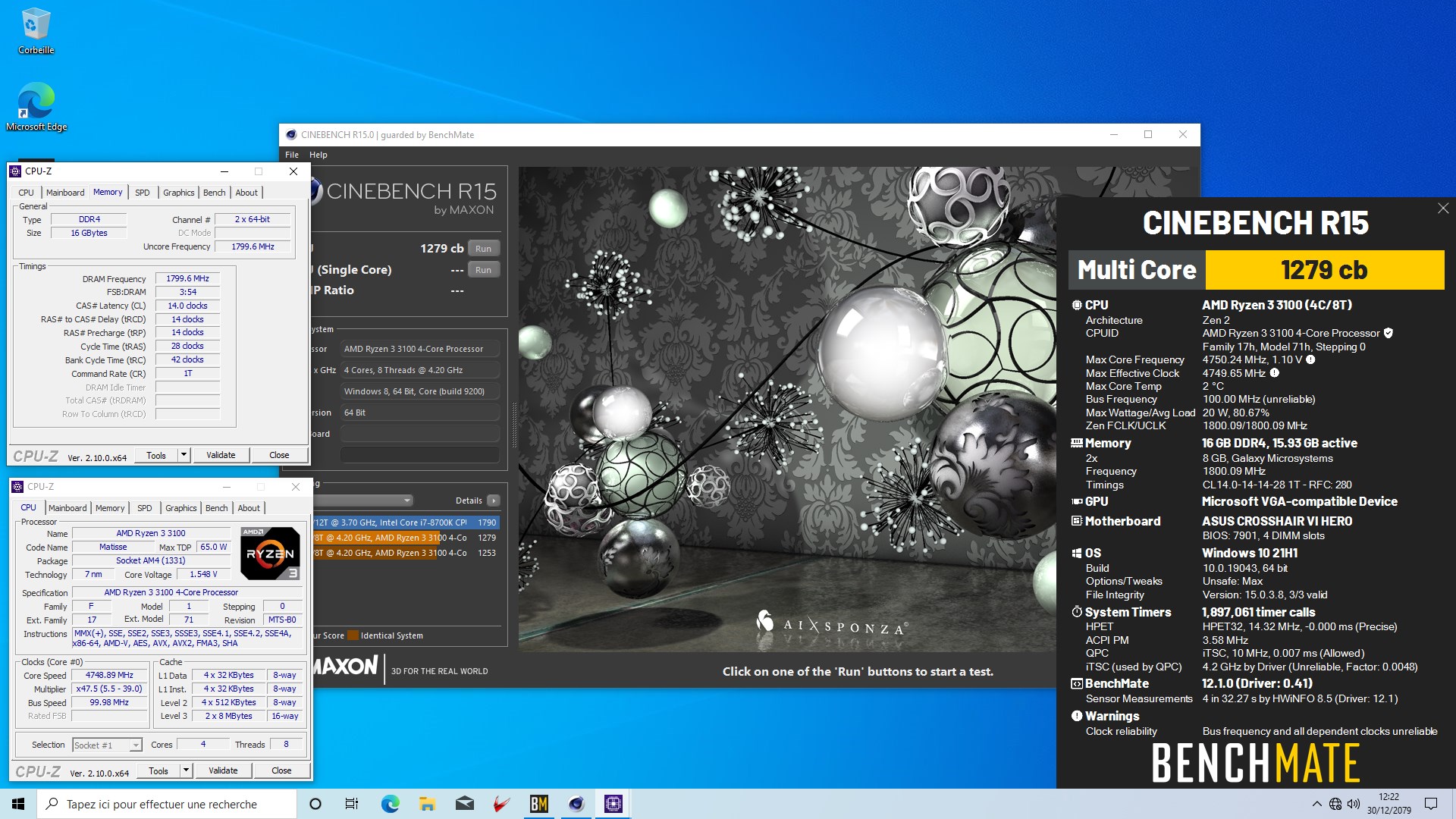Image resolution: width=1456 pixels, height=819 pixels.
Task: Click Validate in the bottom CPU-Z window
Action: tap(223, 770)
